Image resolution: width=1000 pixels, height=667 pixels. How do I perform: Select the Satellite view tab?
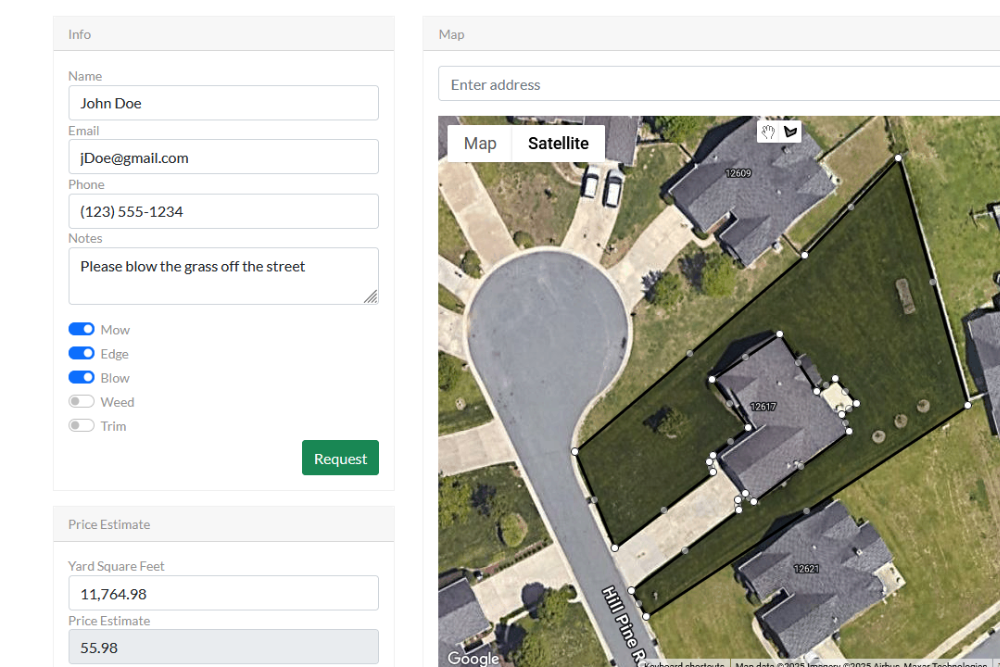tap(558, 143)
